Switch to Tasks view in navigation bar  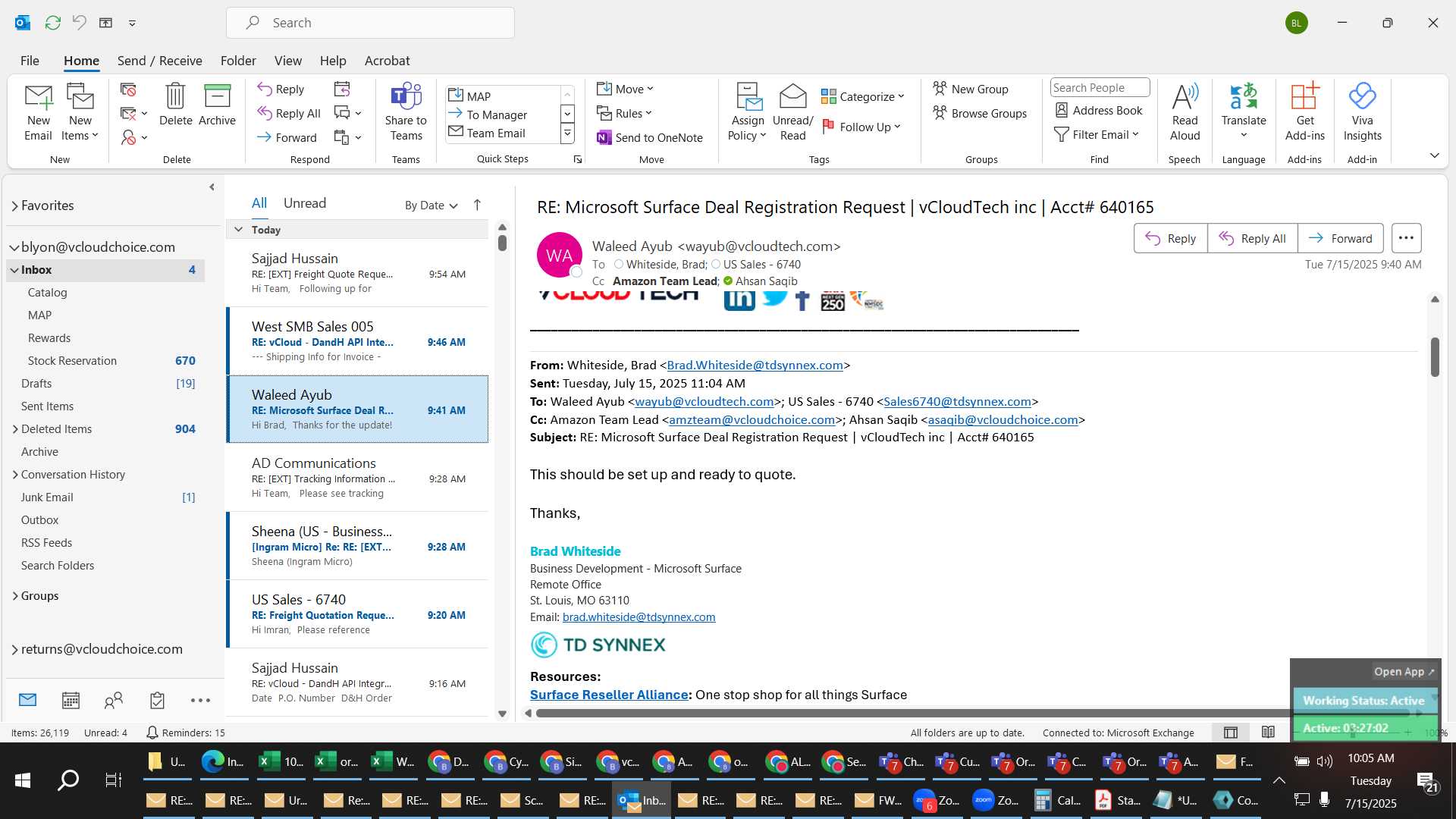pyautogui.click(x=157, y=700)
